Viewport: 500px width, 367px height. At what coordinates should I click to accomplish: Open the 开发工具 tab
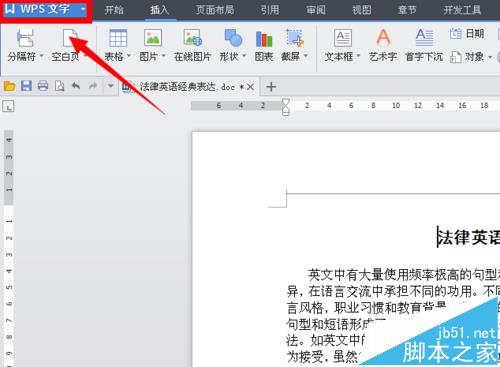pos(462,10)
